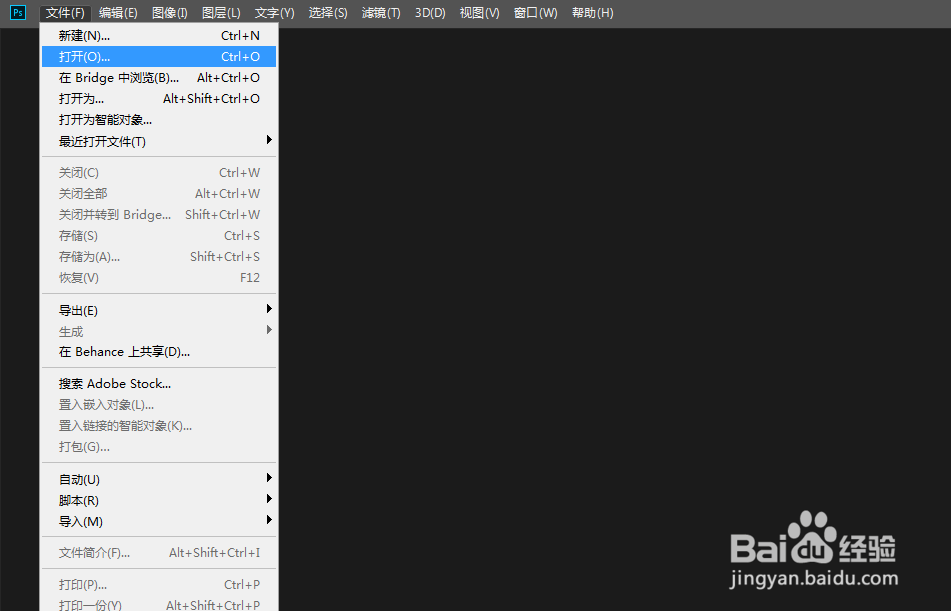
Task: Open the 视图(V) menu
Action: [x=480, y=13]
